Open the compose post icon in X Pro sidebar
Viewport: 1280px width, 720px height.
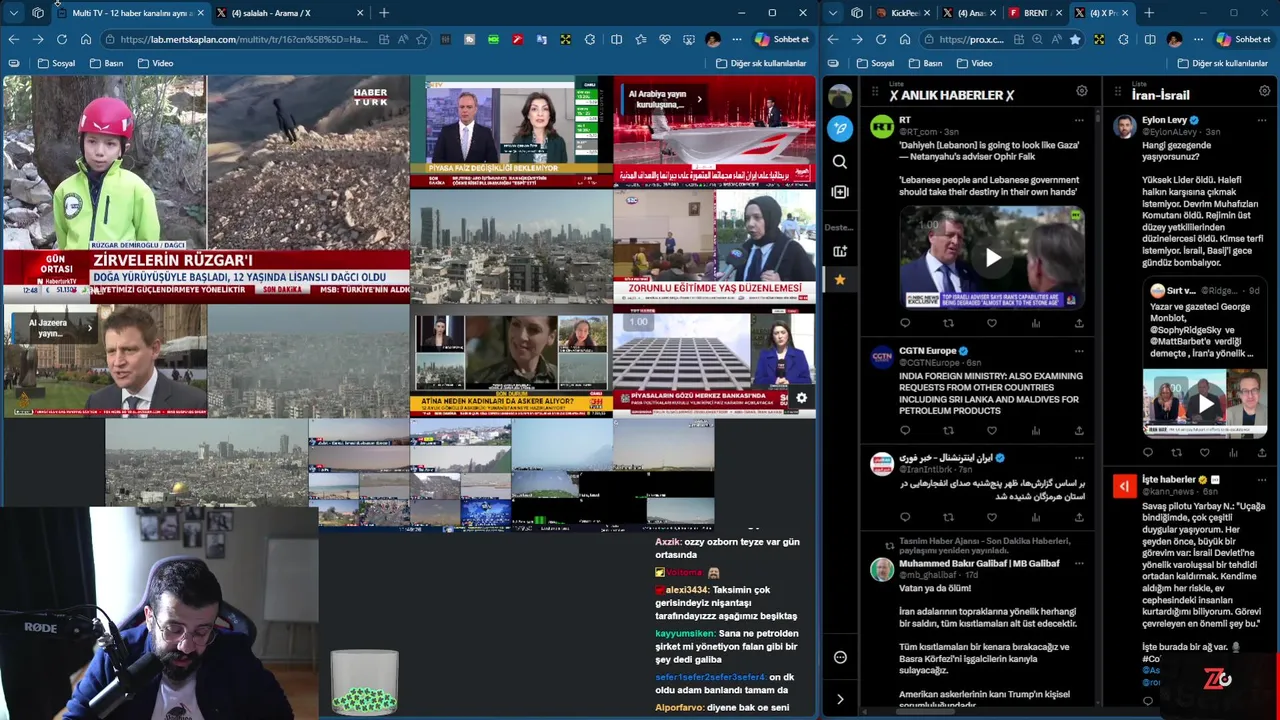[840, 128]
